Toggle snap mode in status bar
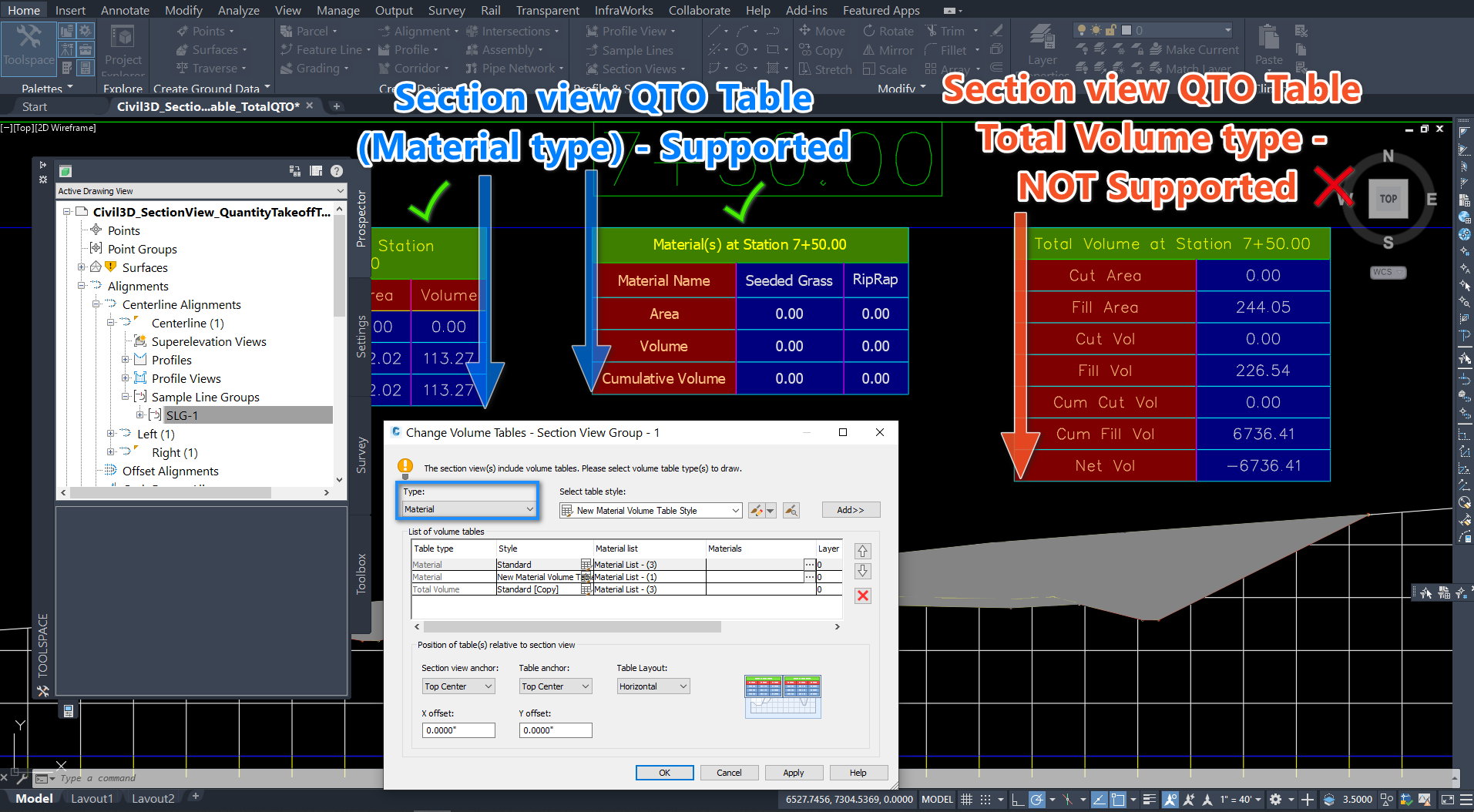Screen dimensions: 1474x812 tap(985, 800)
